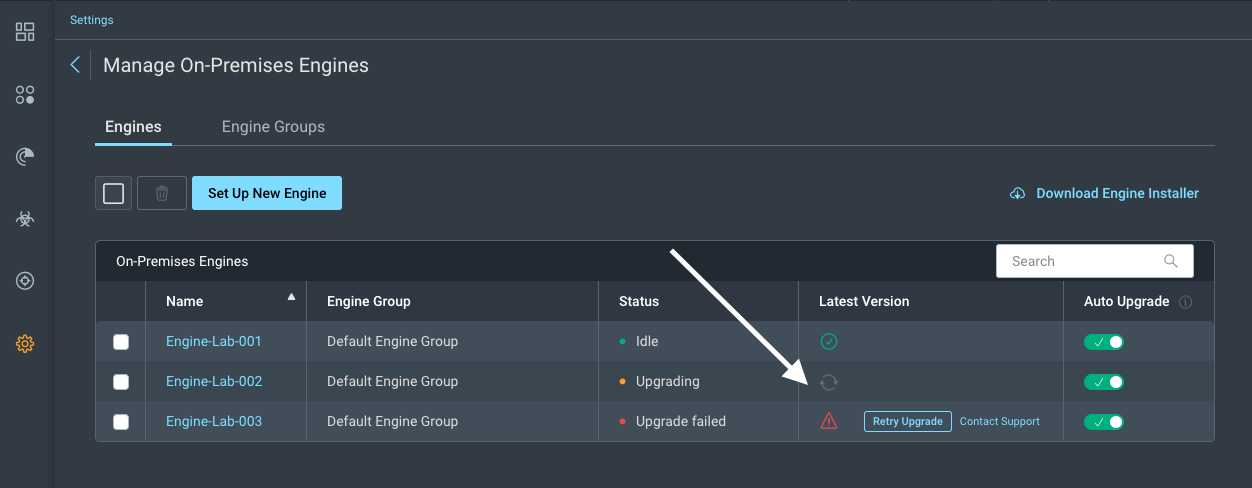Viewport: 1252px width, 488px height.
Task: Go back using the left chevron arrow
Action: pyautogui.click(x=75, y=65)
